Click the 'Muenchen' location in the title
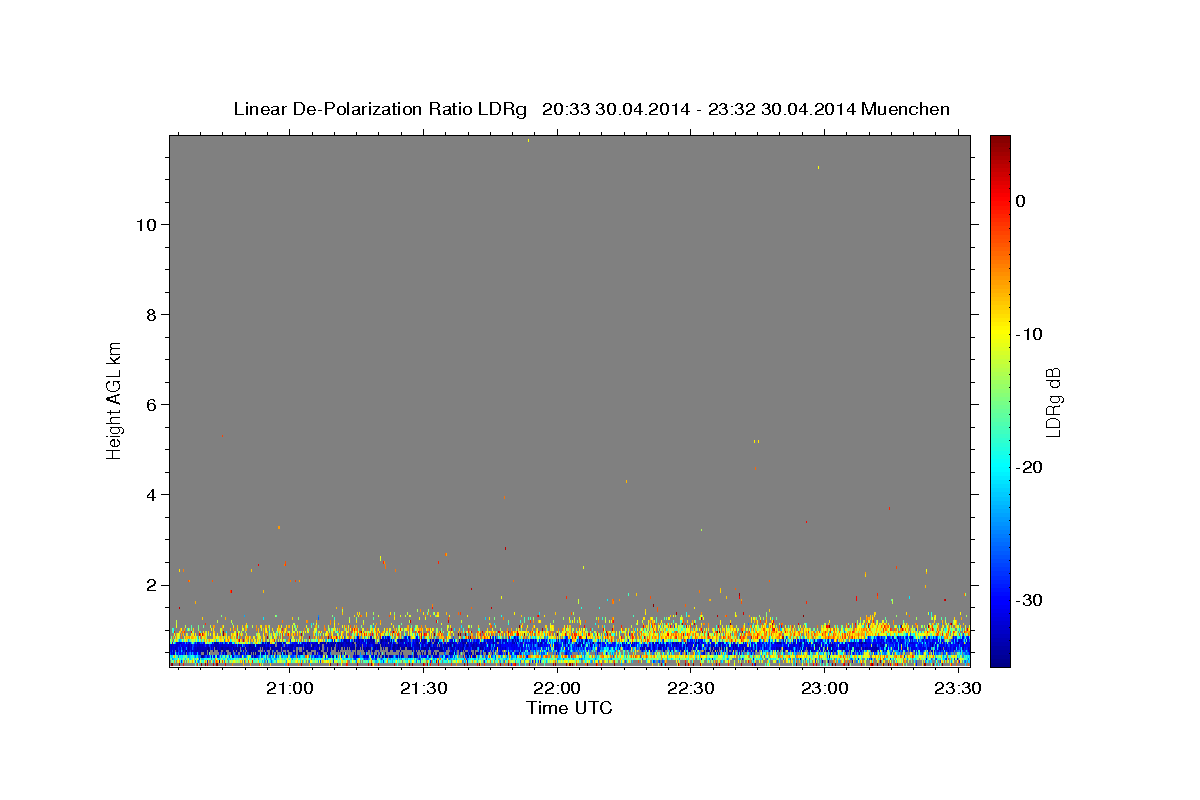 [x=905, y=109]
